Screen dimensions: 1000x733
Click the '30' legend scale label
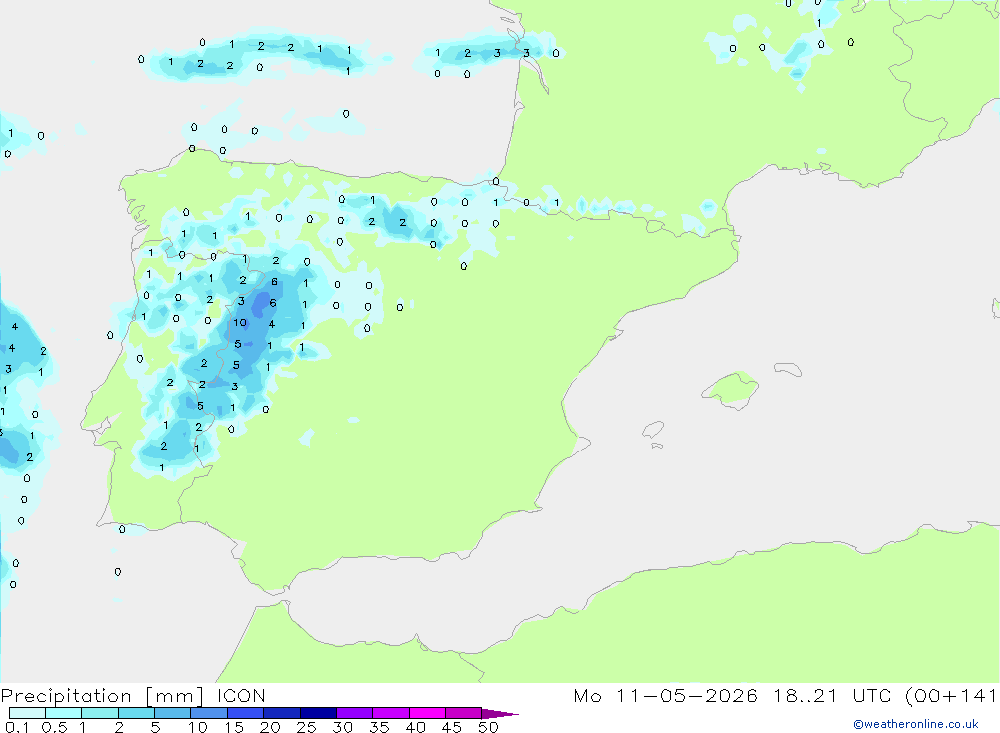[x=343, y=727]
